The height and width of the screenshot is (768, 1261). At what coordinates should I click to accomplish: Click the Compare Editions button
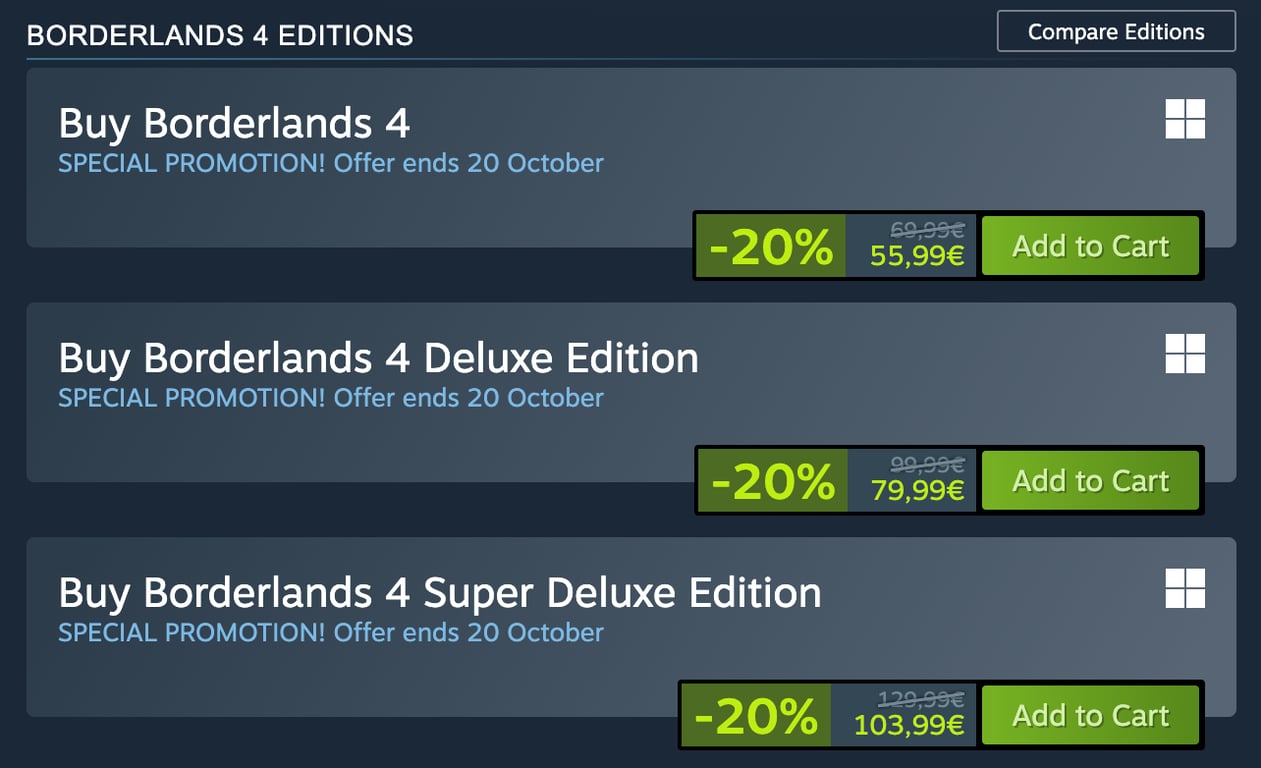point(1116,32)
